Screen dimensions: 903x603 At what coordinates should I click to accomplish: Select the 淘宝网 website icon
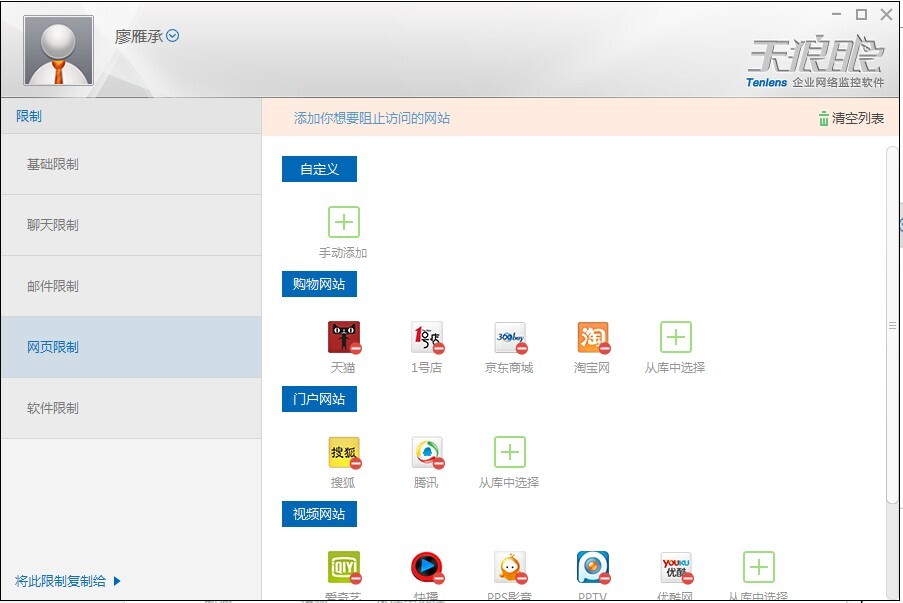tap(593, 337)
